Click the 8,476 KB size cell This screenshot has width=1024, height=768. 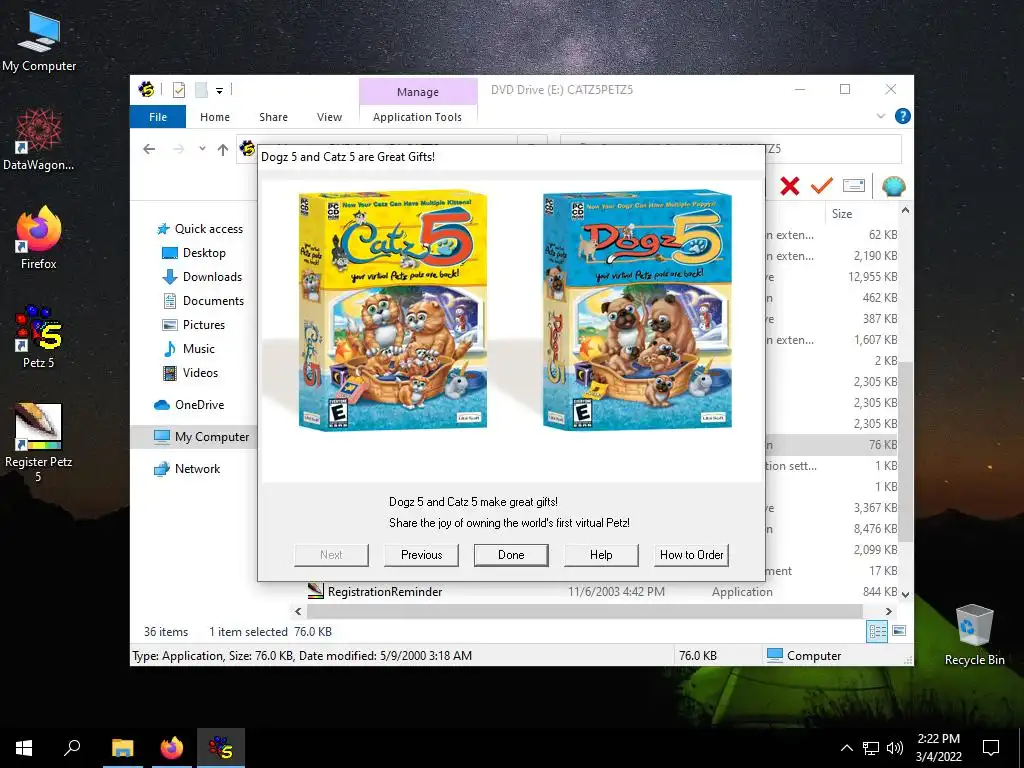(875, 529)
